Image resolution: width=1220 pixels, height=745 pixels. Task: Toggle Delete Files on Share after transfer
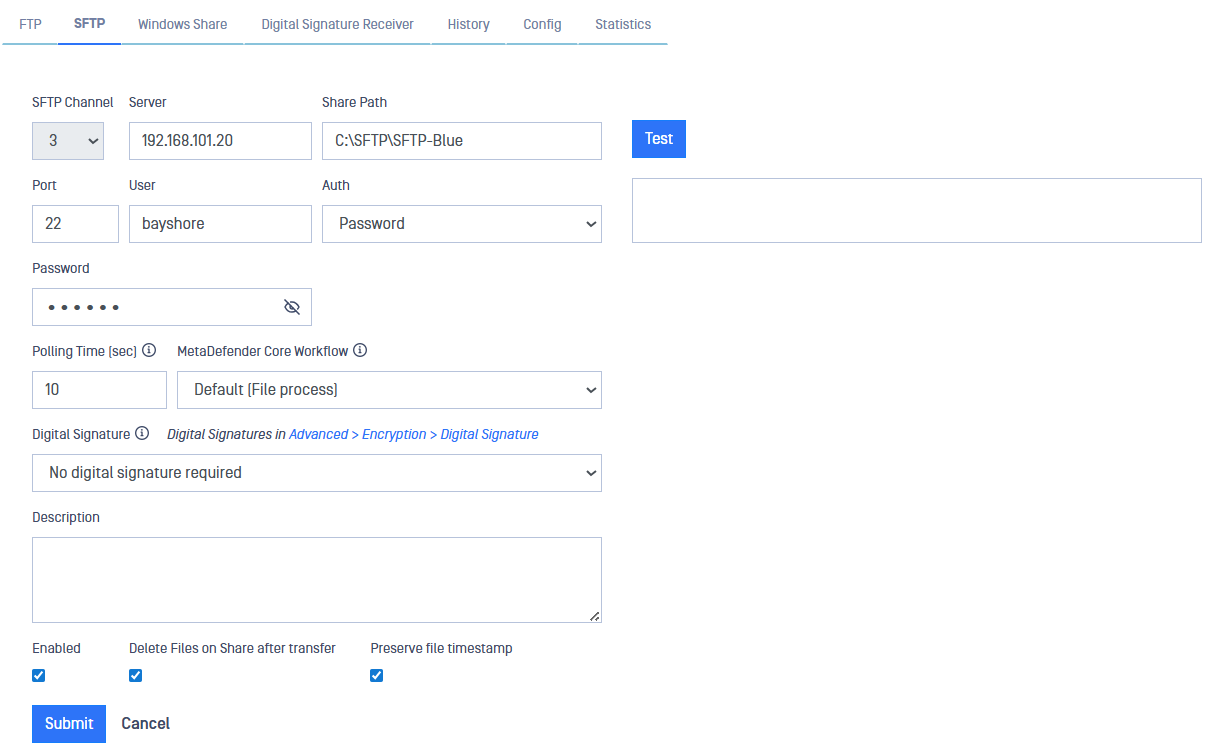tap(136, 675)
